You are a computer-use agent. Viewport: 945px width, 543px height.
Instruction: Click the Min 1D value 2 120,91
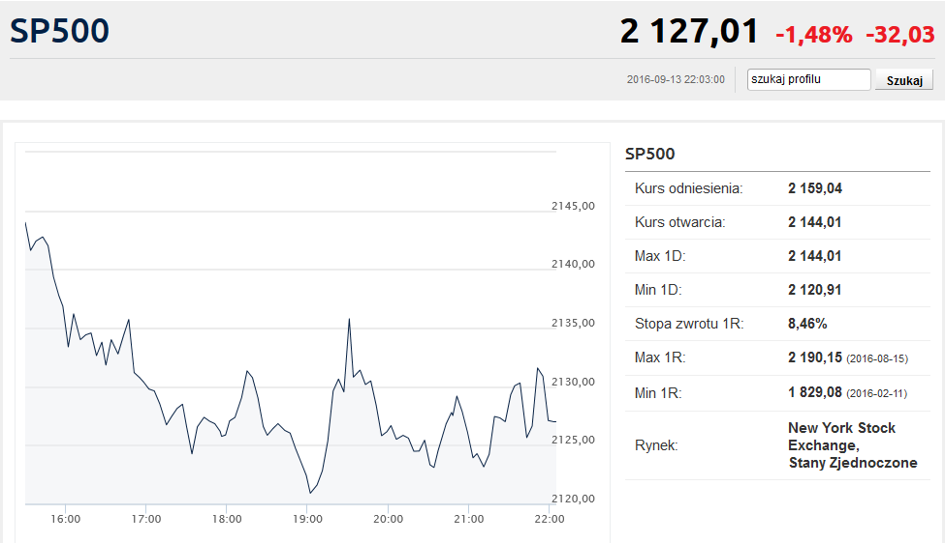point(815,290)
